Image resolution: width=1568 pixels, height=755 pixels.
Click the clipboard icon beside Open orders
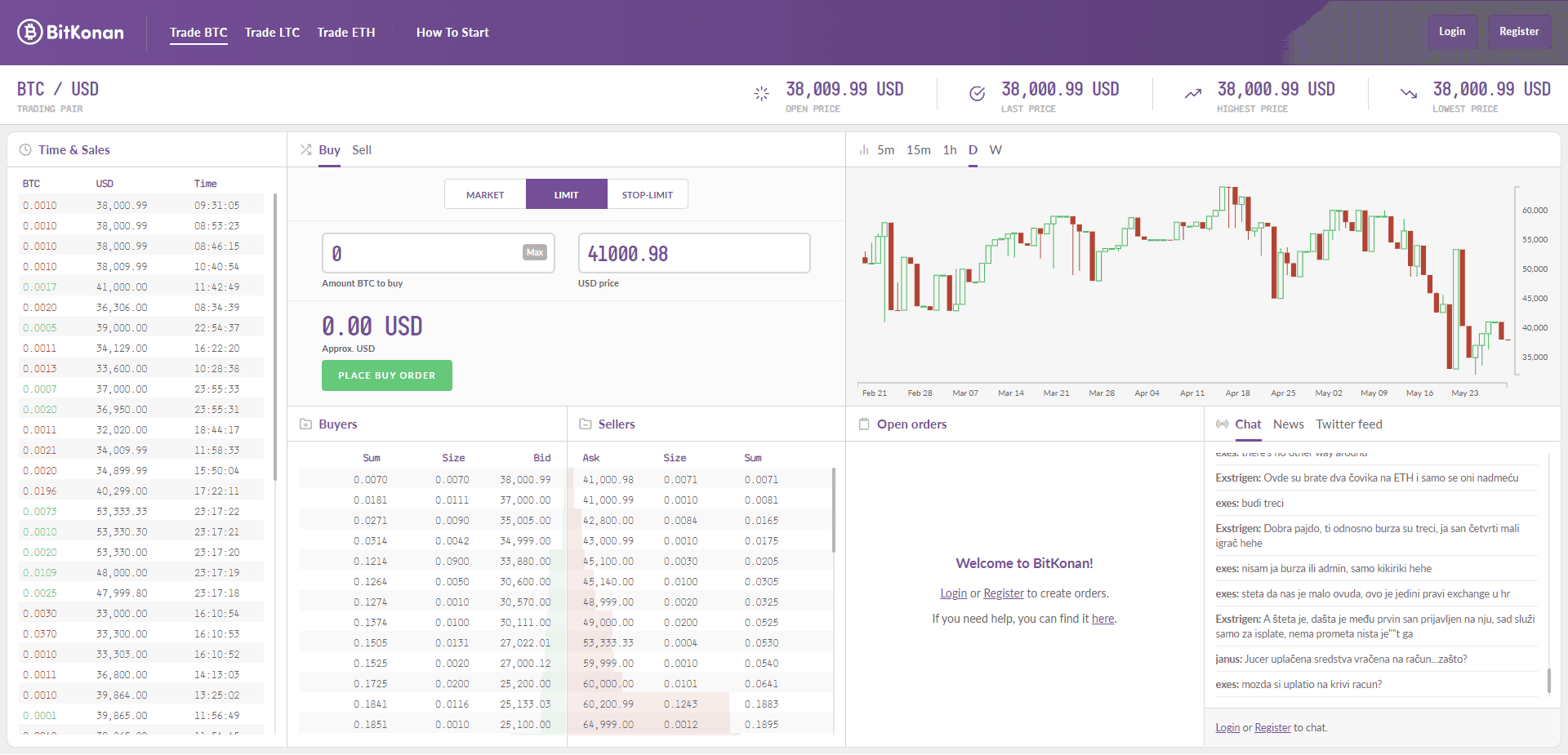click(864, 424)
